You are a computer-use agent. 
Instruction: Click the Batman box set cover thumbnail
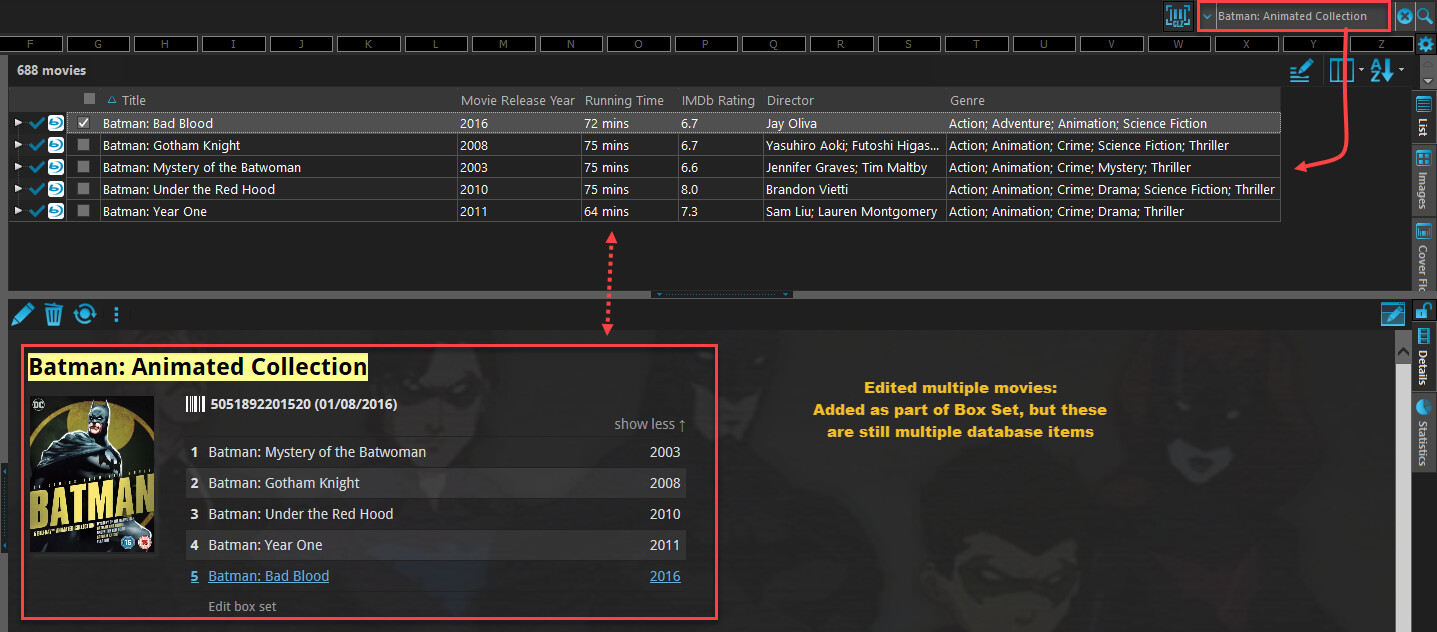coord(92,473)
